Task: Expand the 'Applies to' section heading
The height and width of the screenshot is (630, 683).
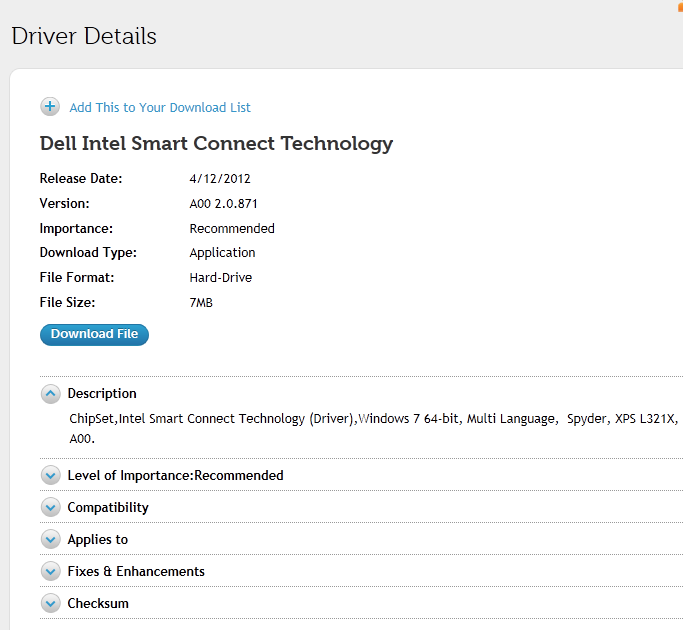Action: [x=98, y=540]
